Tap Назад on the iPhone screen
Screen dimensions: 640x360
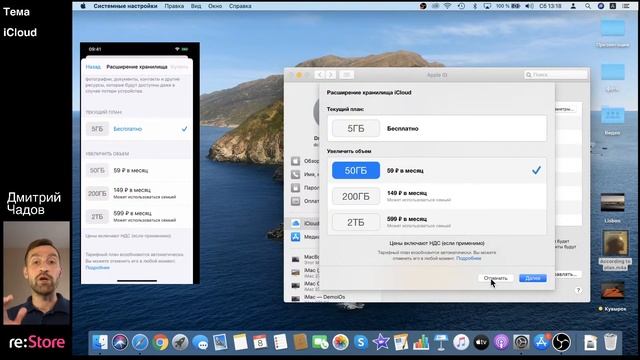point(93,67)
